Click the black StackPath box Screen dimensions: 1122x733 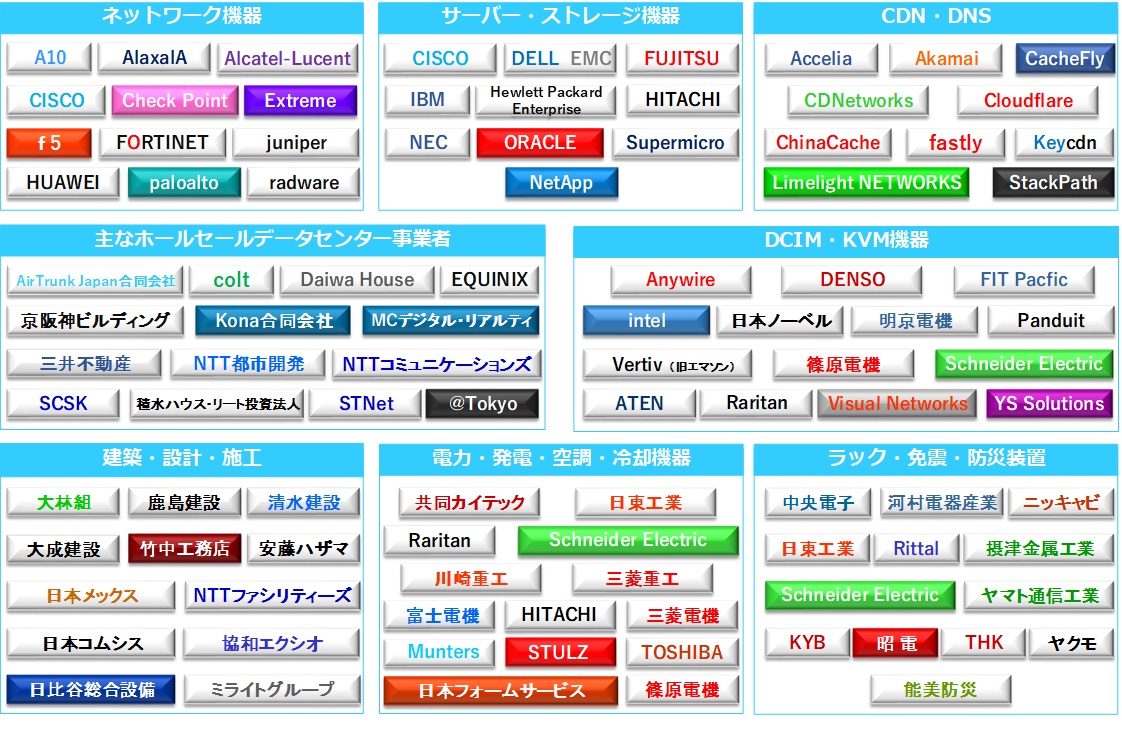(1053, 183)
